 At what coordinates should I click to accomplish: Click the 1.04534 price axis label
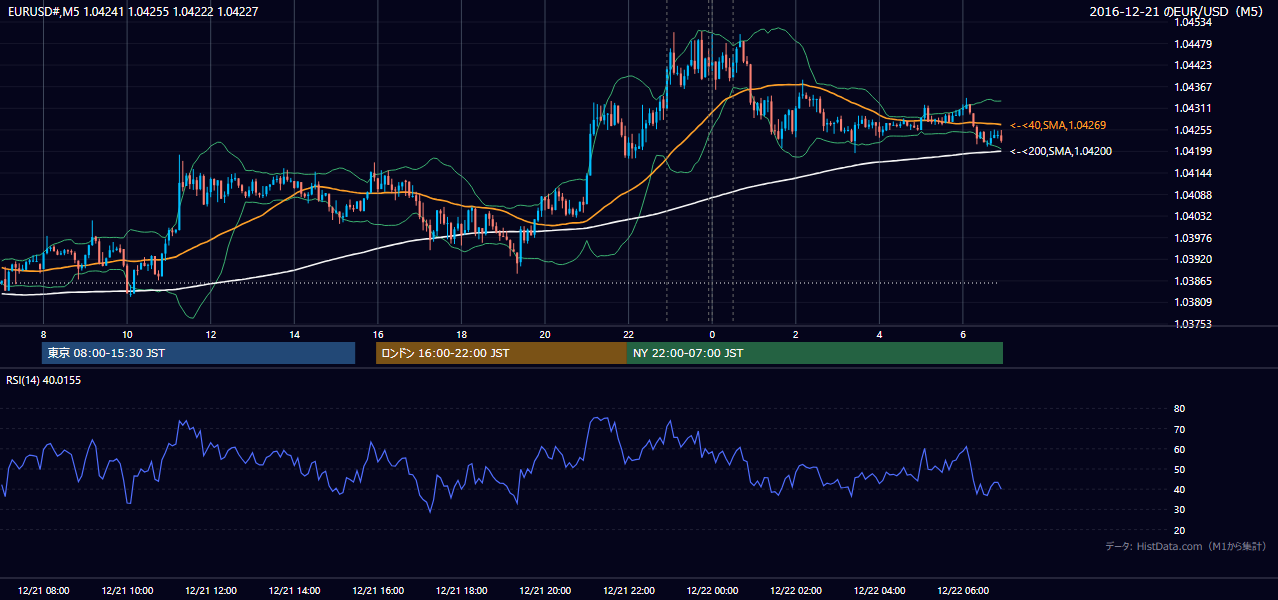click(1193, 22)
